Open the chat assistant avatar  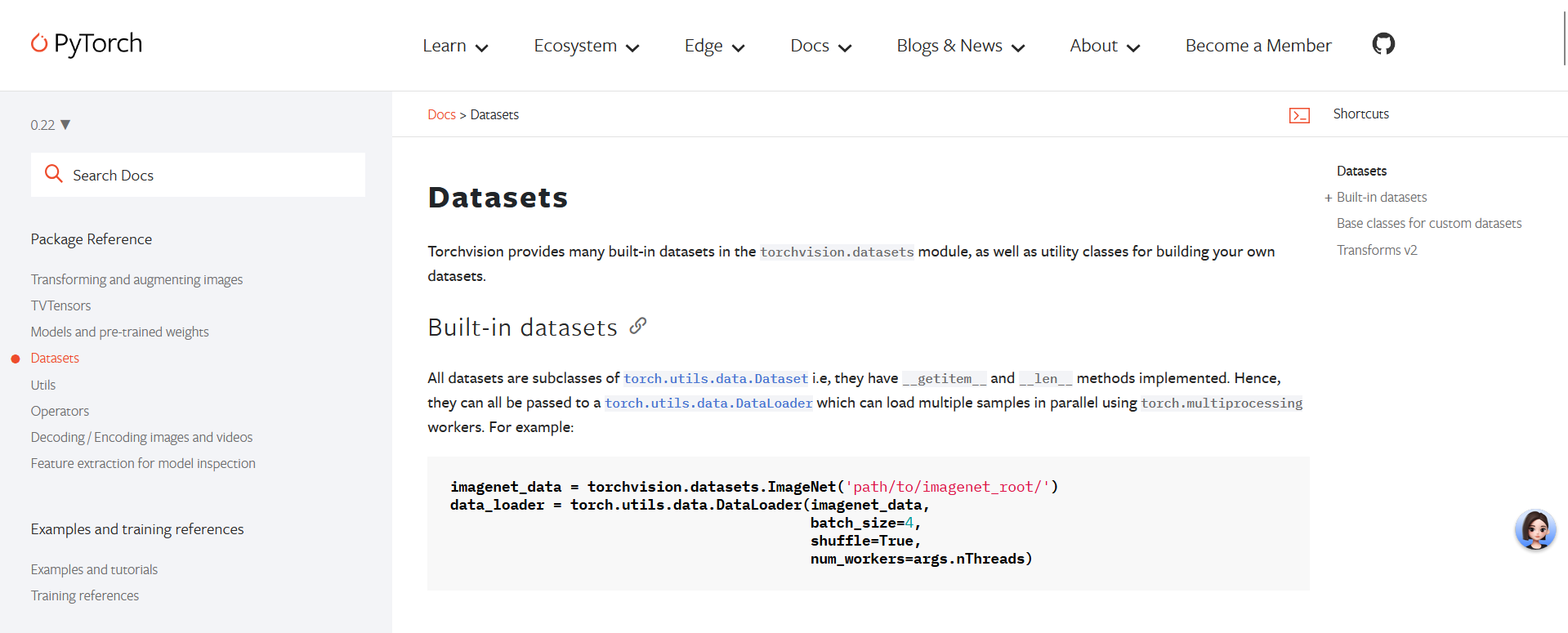pyautogui.click(x=1535, y=530)
